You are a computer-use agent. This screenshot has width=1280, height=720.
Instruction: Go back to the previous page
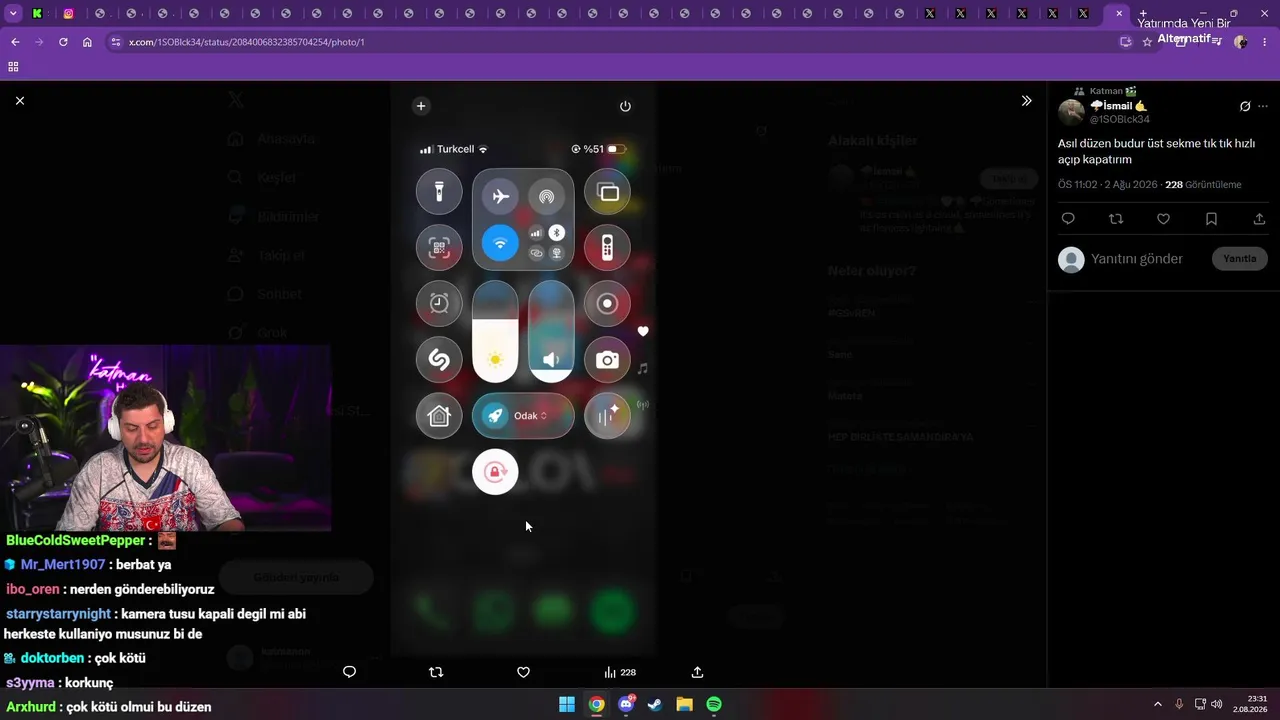point(15,42)
